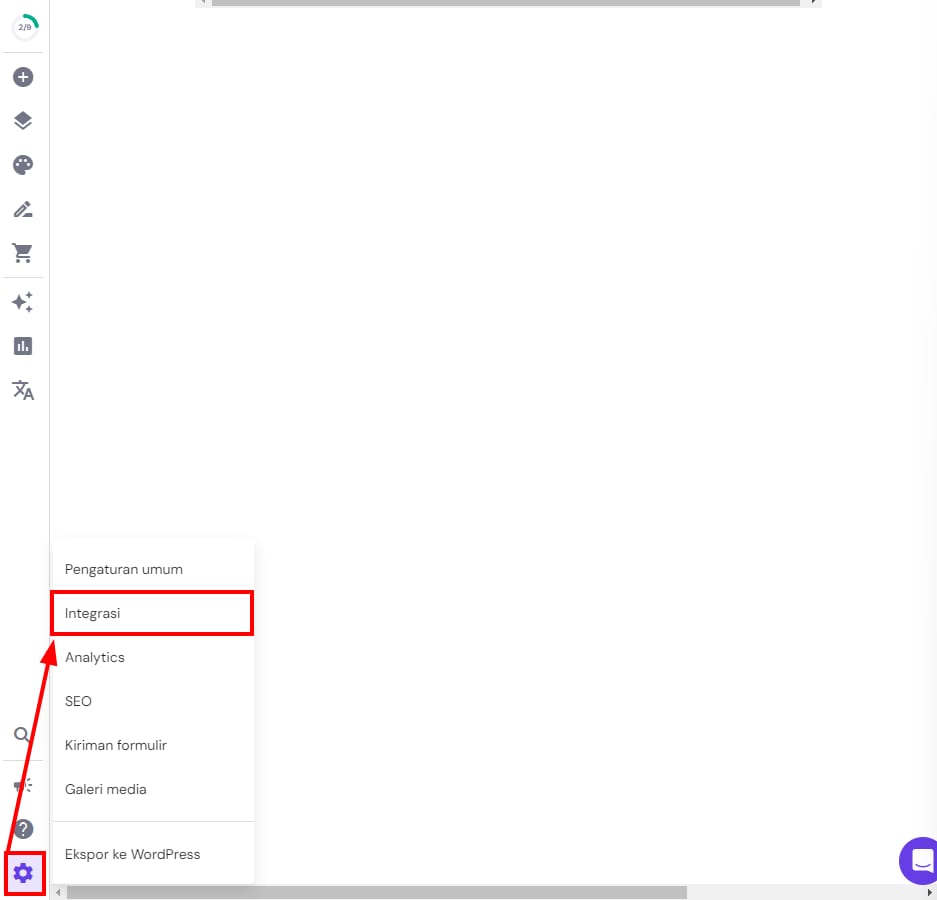Open the 2/9 progress checklist indicator
Screen dimensions: 937x900
[24, 27]
